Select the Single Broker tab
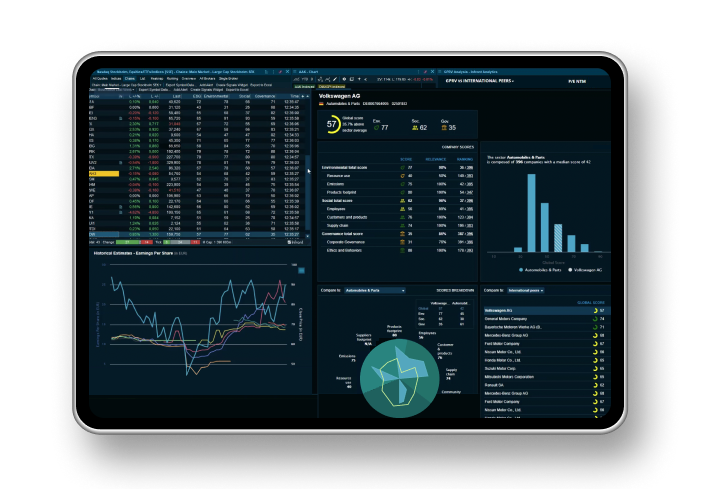 tap(228, 79)
